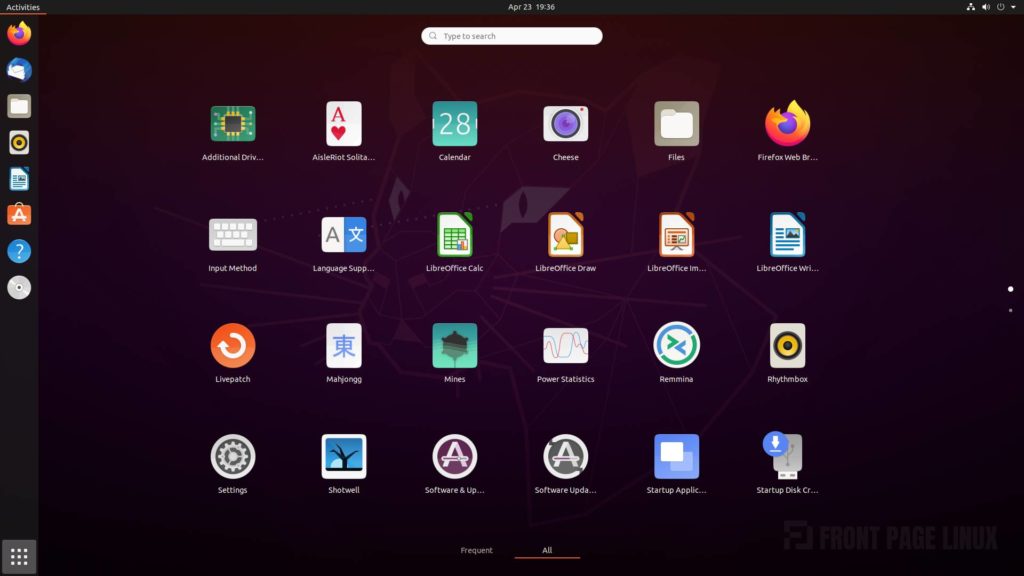The height and width of the screenshot is (576, 1024).
Task: Open Software & Updates
Action: click(x=455, y=457)
